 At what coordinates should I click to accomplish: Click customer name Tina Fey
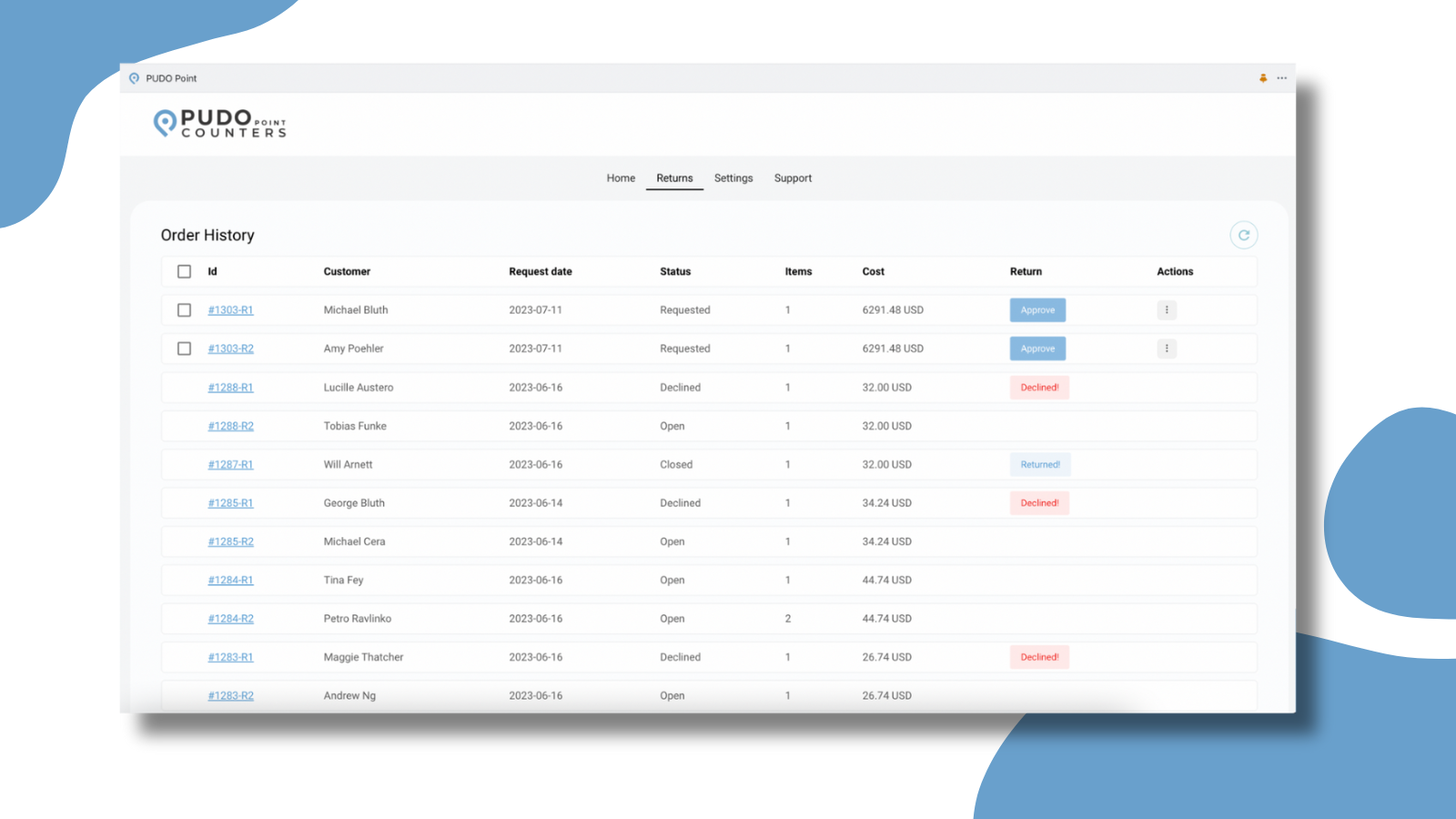[x=343, y=580]
